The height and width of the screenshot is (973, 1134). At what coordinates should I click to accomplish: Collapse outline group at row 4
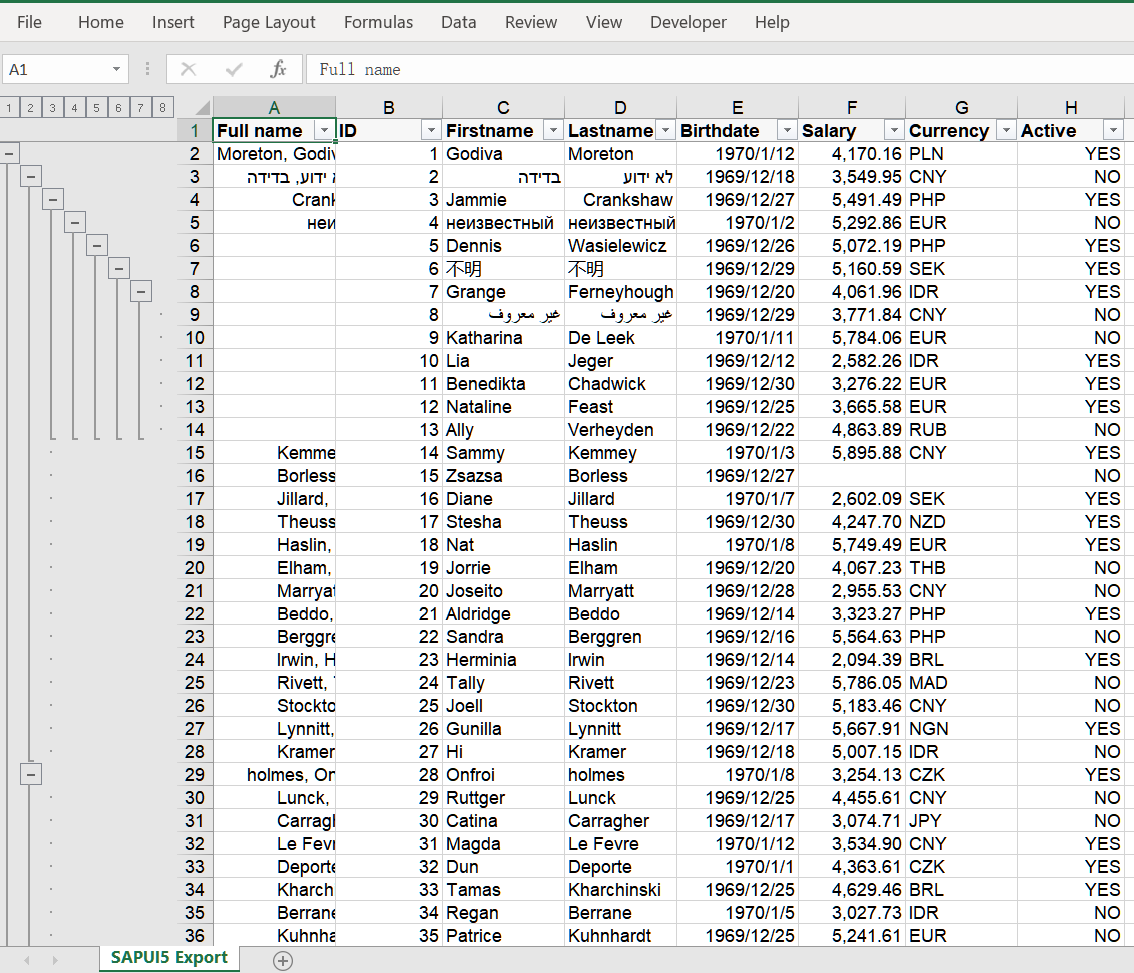[x=53, y=200]
